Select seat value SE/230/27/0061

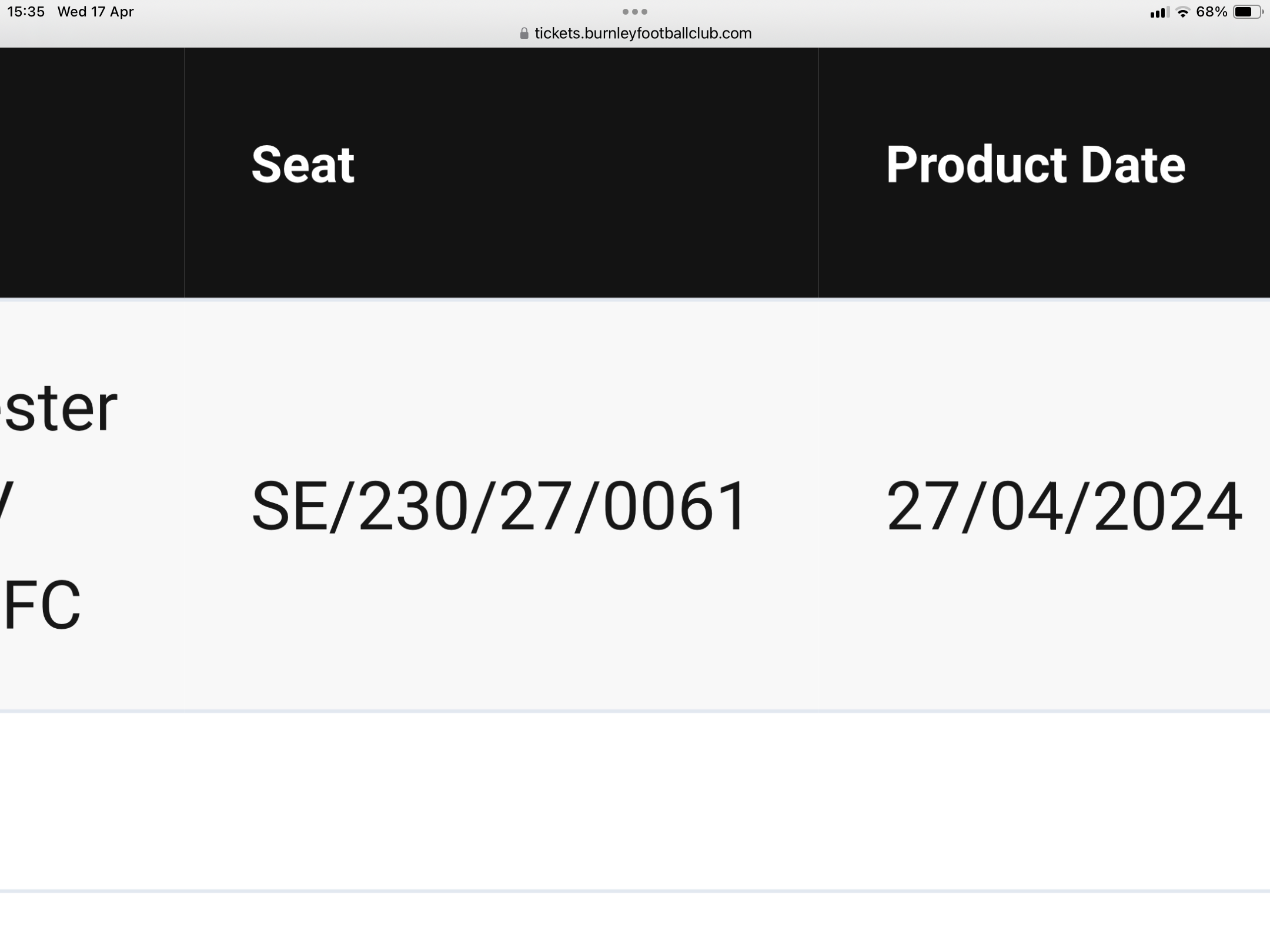click(499, 506)
